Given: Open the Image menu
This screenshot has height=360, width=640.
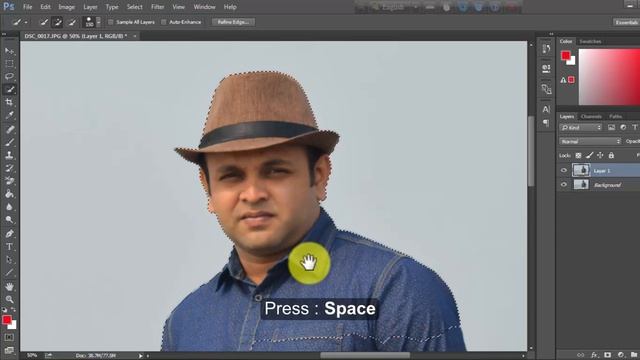Looking at the screenshot, I should coord(66,7).
